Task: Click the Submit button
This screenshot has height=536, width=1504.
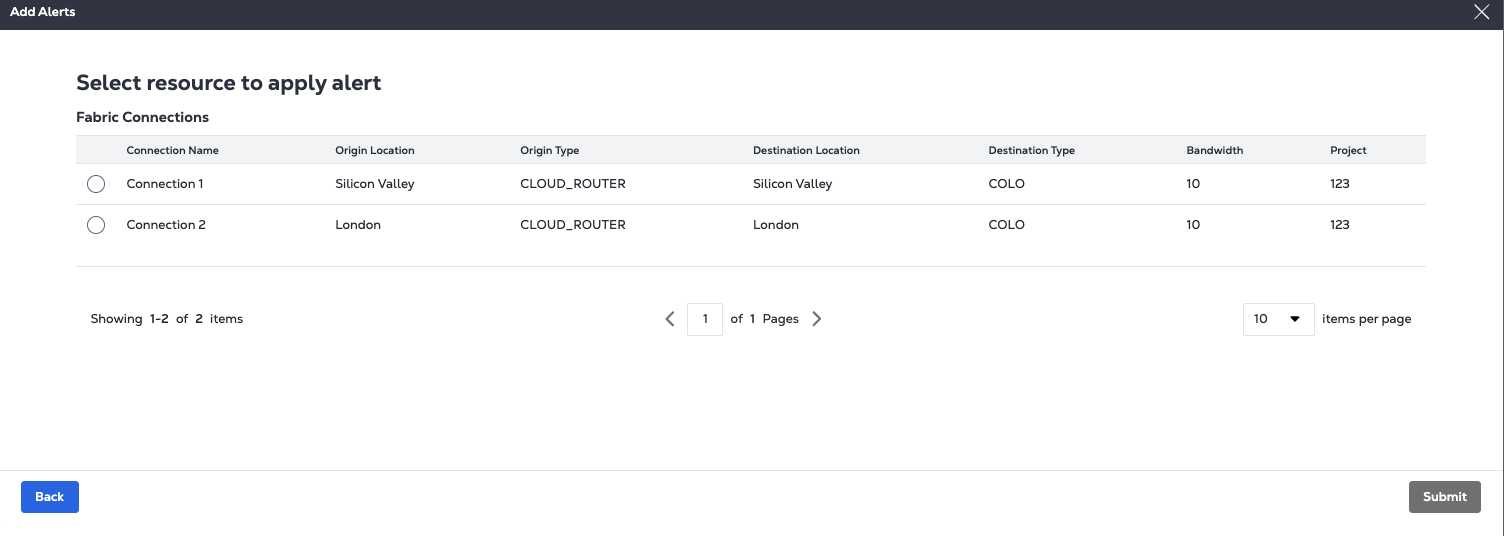Action: click(x=1444, y=497)
